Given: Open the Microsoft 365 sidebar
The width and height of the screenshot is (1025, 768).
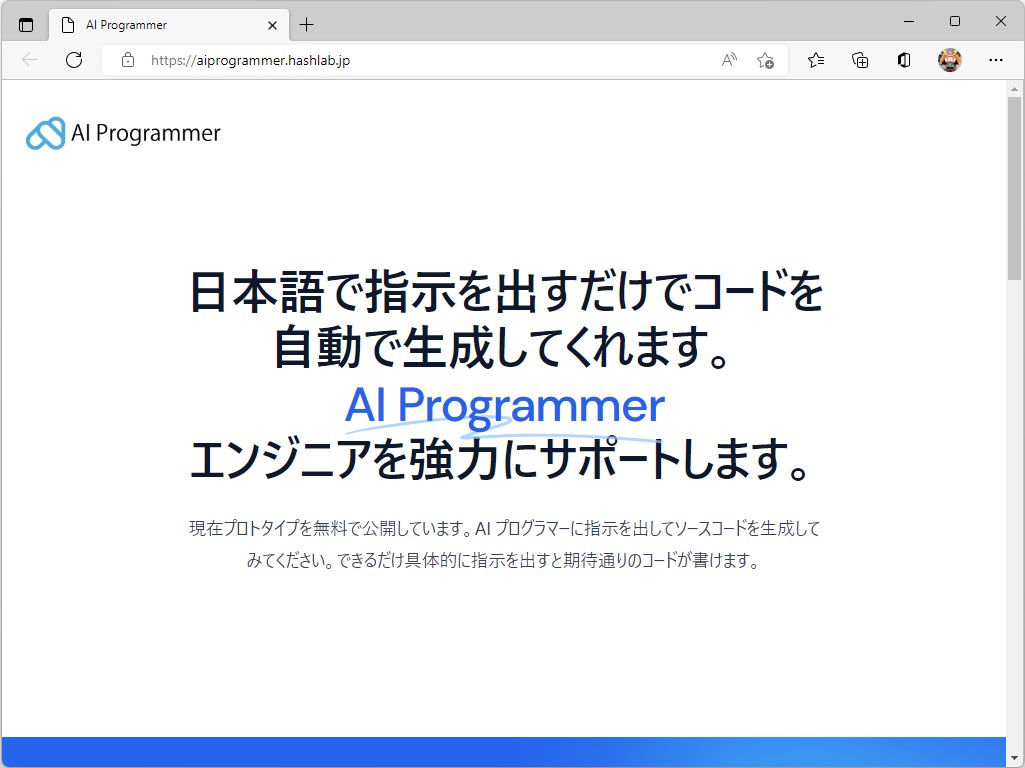Looking at the screenshot, I should point(903,60).
